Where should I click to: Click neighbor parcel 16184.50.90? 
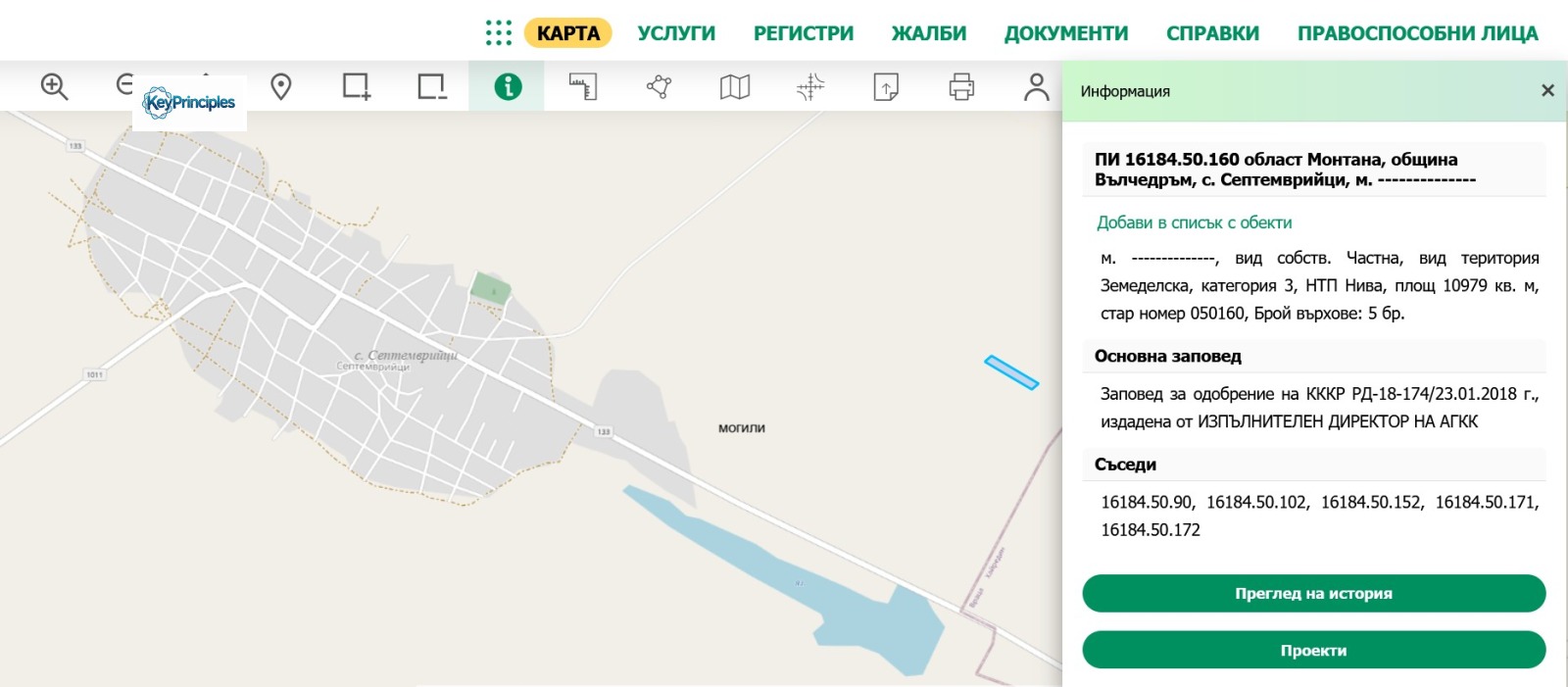point(1146,503)
